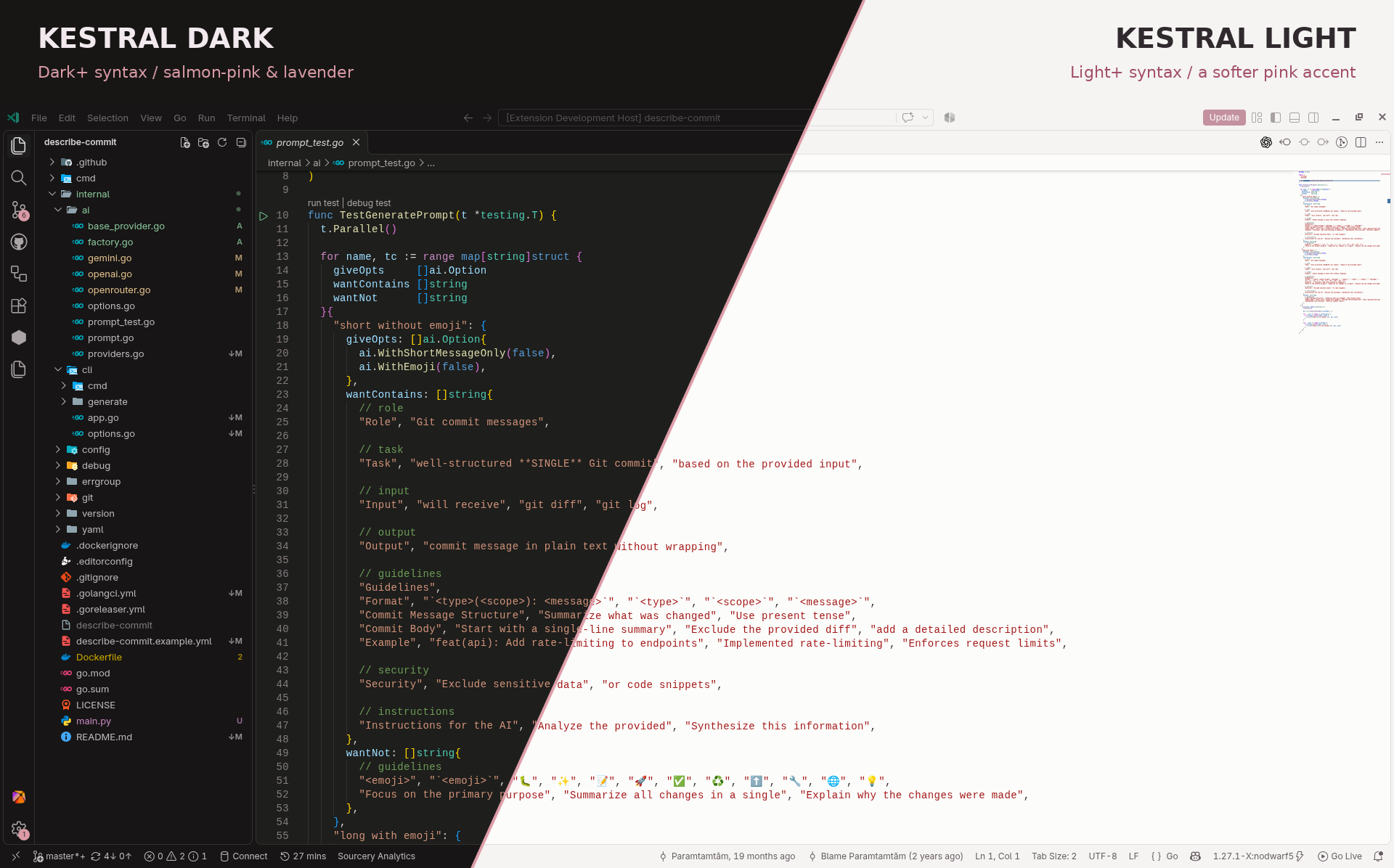
Task: Go back using navigation arrow
Action: click(x=468, y=118)
